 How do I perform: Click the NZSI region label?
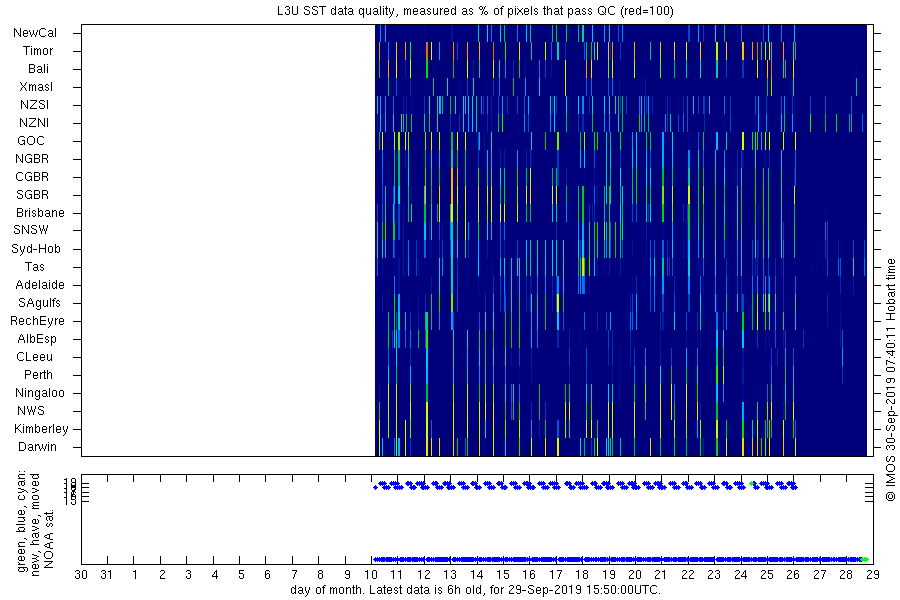(34, 104)
